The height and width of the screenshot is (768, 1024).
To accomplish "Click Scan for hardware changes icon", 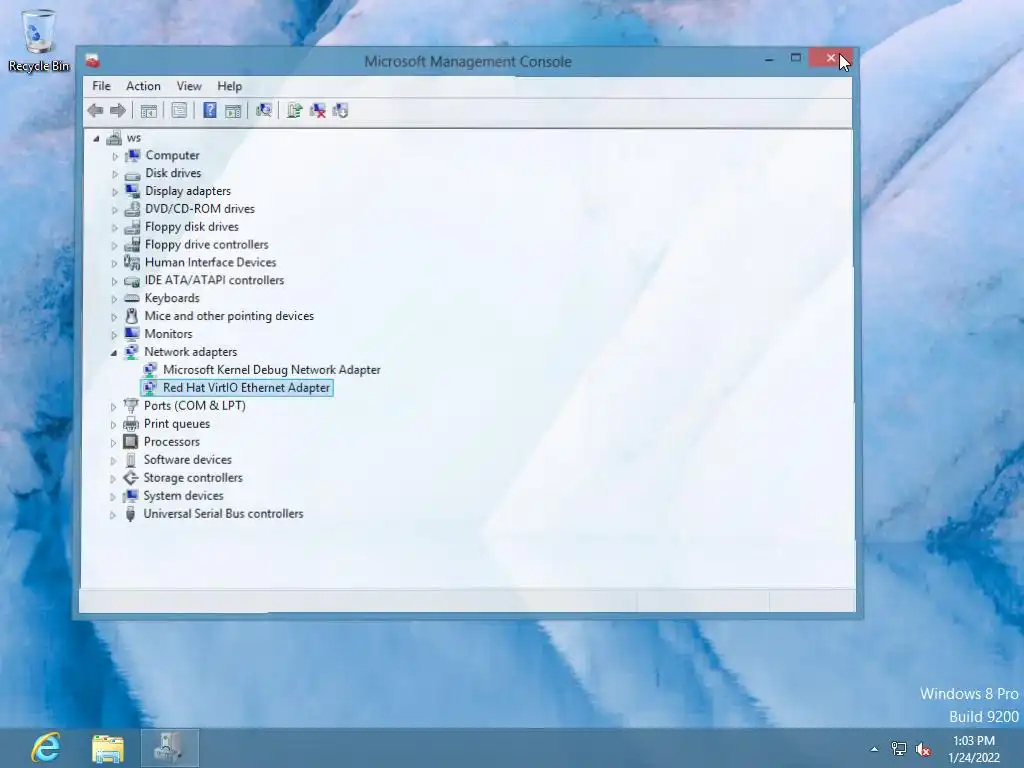I will (x=264, y=110).
